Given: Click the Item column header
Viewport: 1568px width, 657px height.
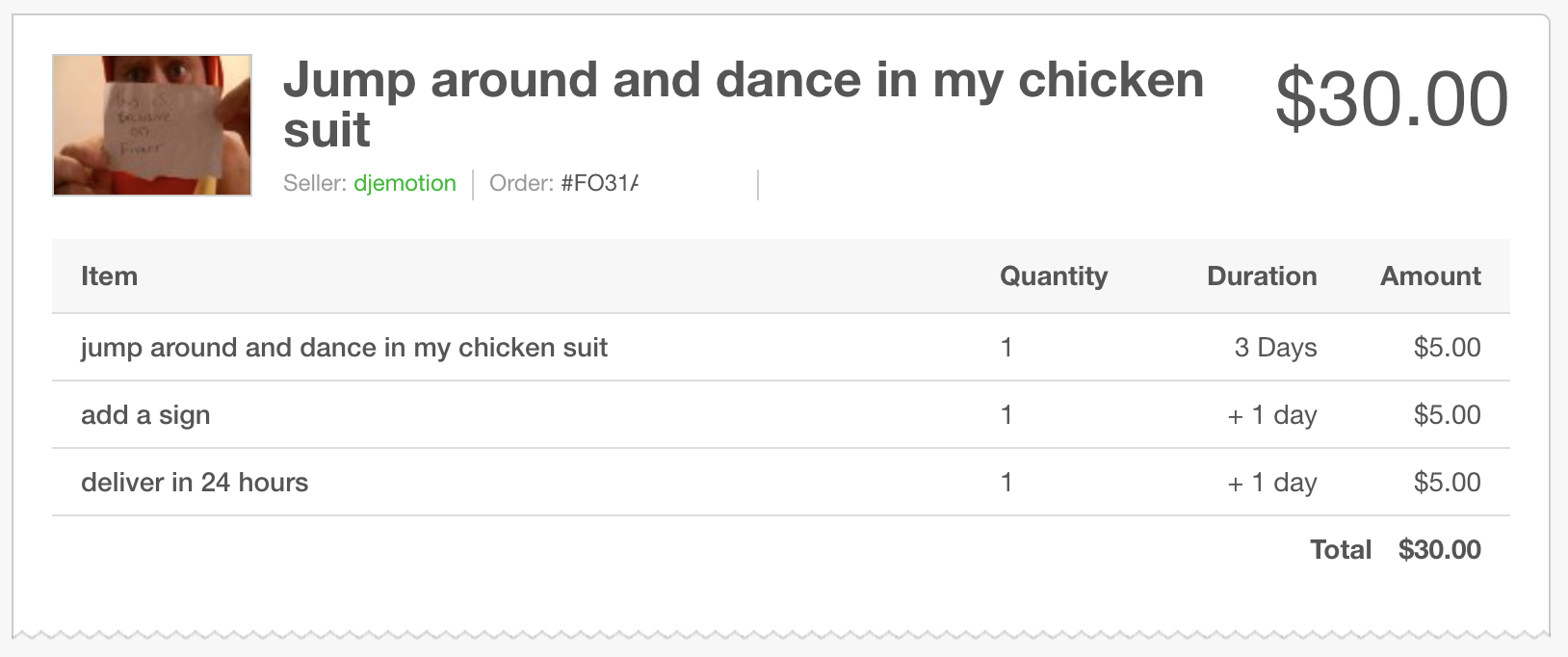Looking at the screenshot, I should [x=109, y=276].
